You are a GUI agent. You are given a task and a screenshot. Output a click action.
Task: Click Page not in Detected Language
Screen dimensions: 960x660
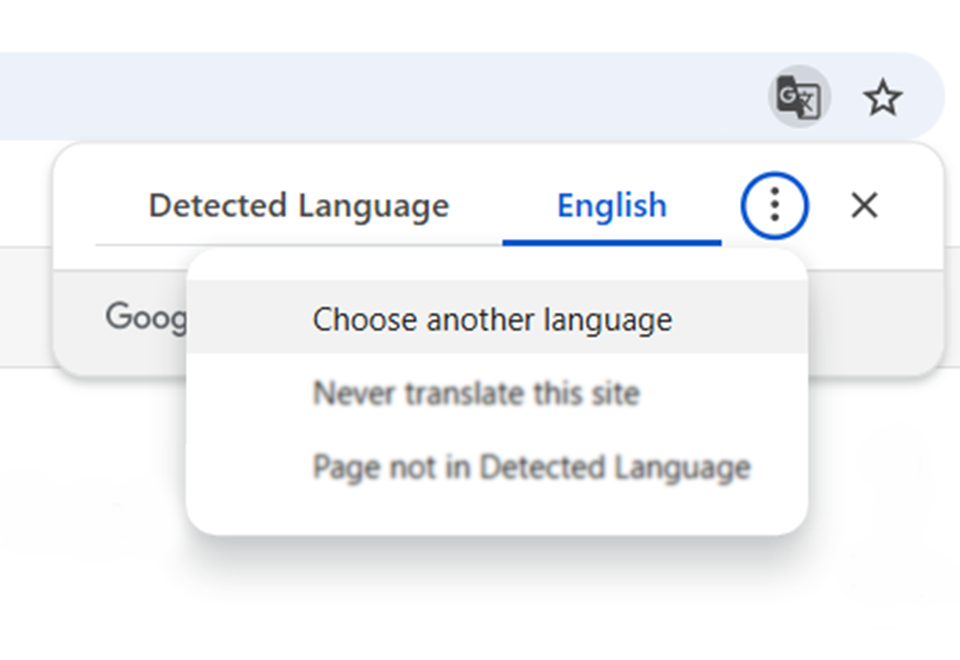531,467
